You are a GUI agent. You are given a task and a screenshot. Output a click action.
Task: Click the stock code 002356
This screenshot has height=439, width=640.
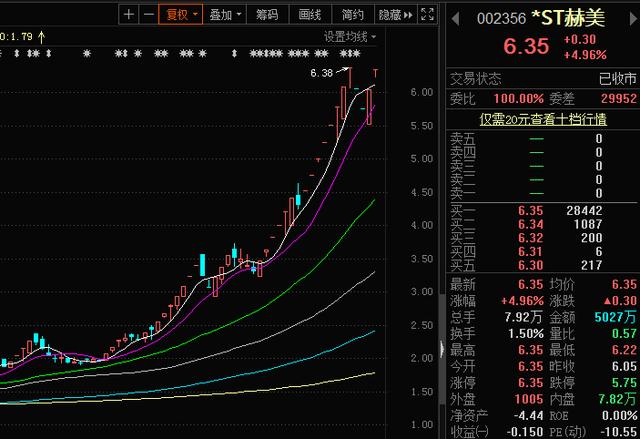[x=501, y=19]
